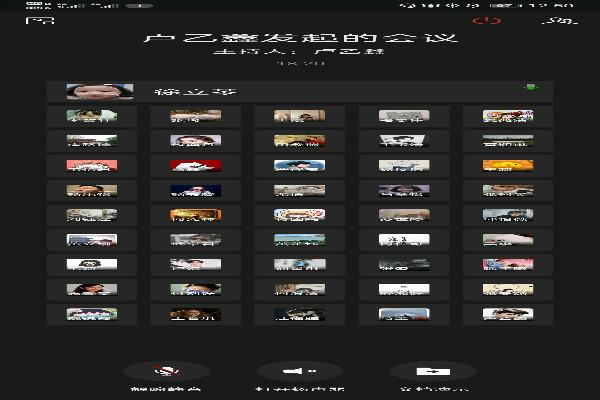Image resolution: width=600 pixels, height=400 pixels.
Task: Tap the red hang-up icon in the header
Action: pyautogui.click(x=487, y=20)
